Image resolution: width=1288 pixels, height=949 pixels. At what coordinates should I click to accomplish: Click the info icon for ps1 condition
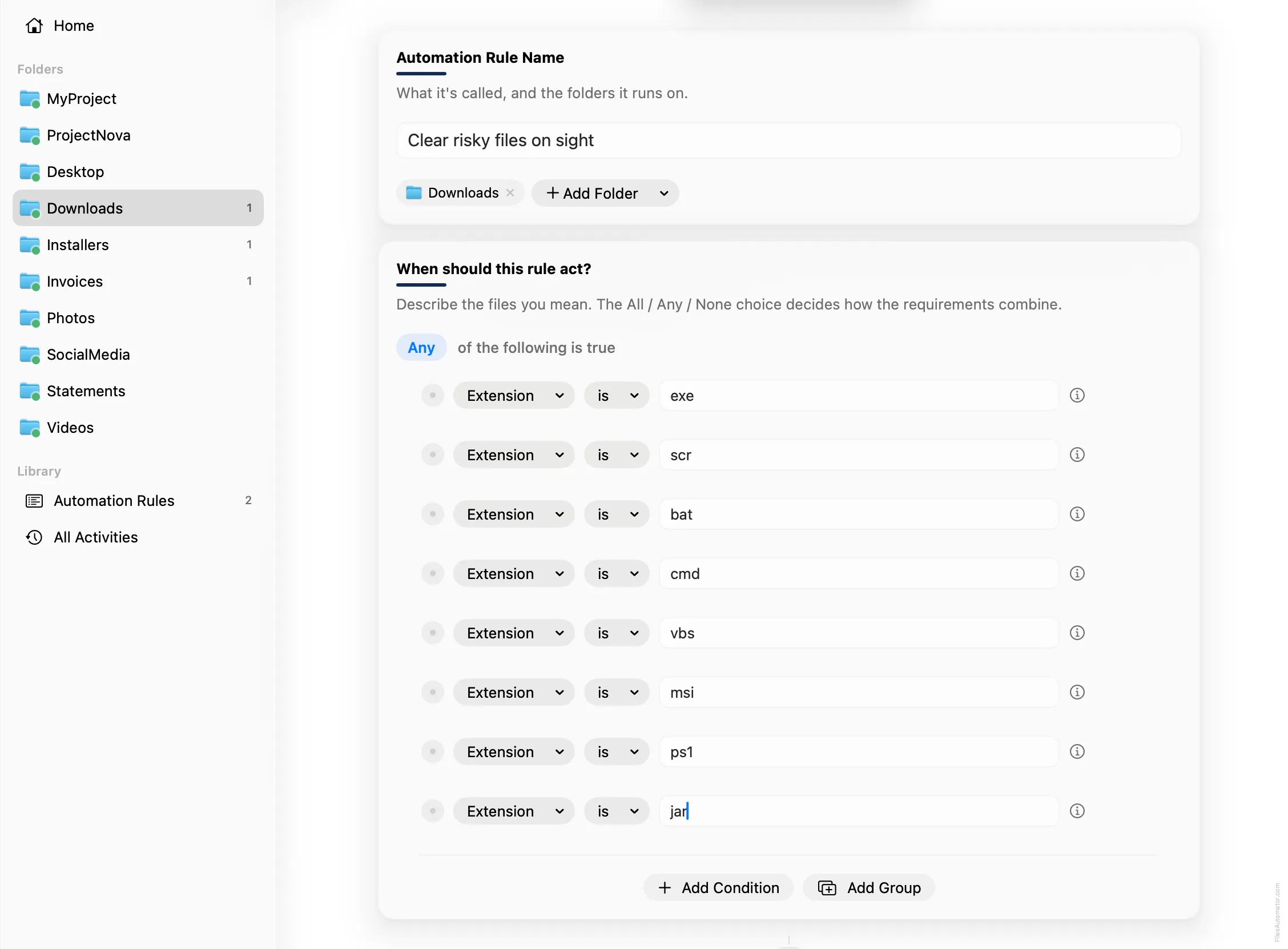tap(1077, 751)
